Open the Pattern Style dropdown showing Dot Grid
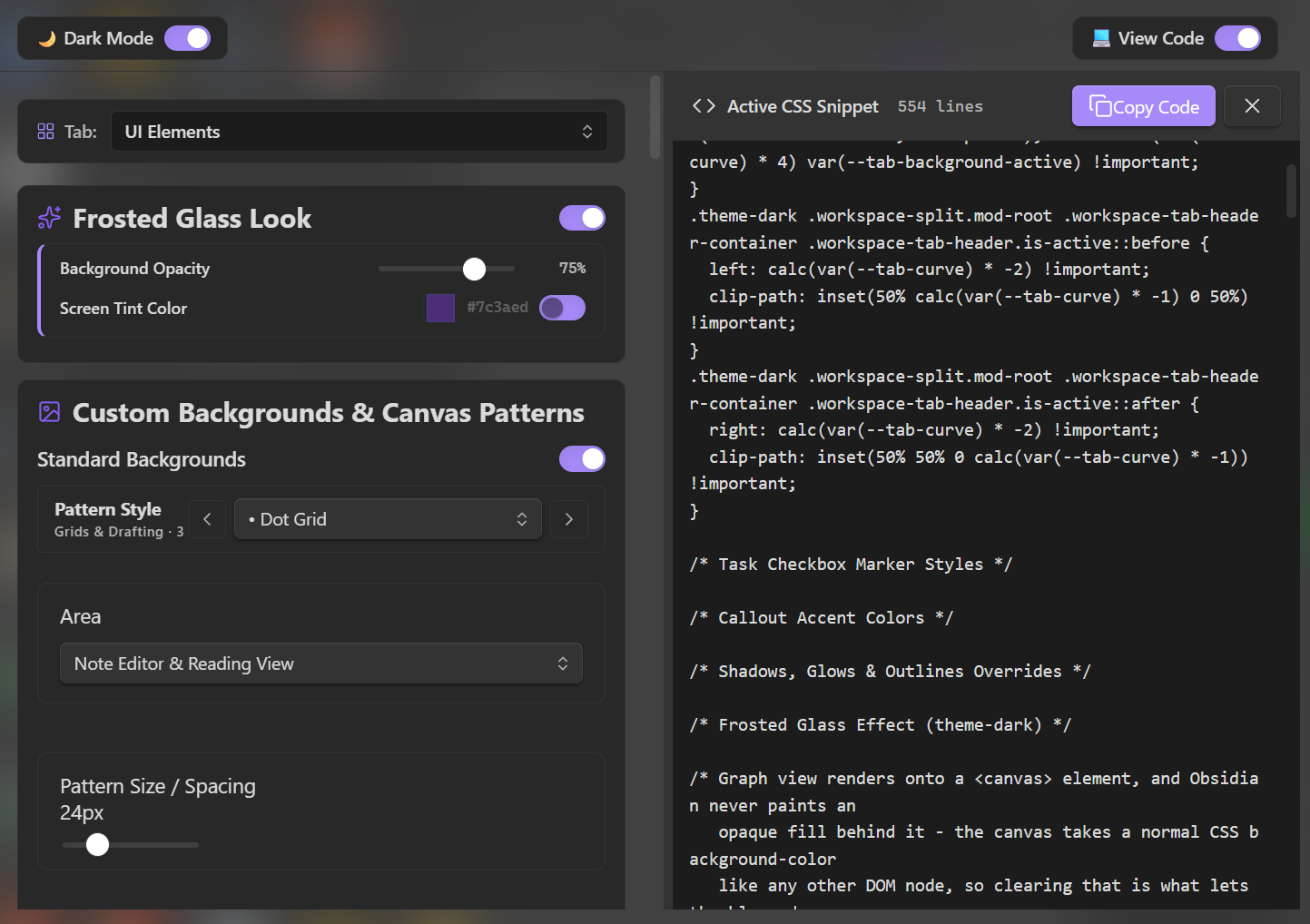Image resolution: width=1310 pixels, height=924 pixels. tap(388, 519)
